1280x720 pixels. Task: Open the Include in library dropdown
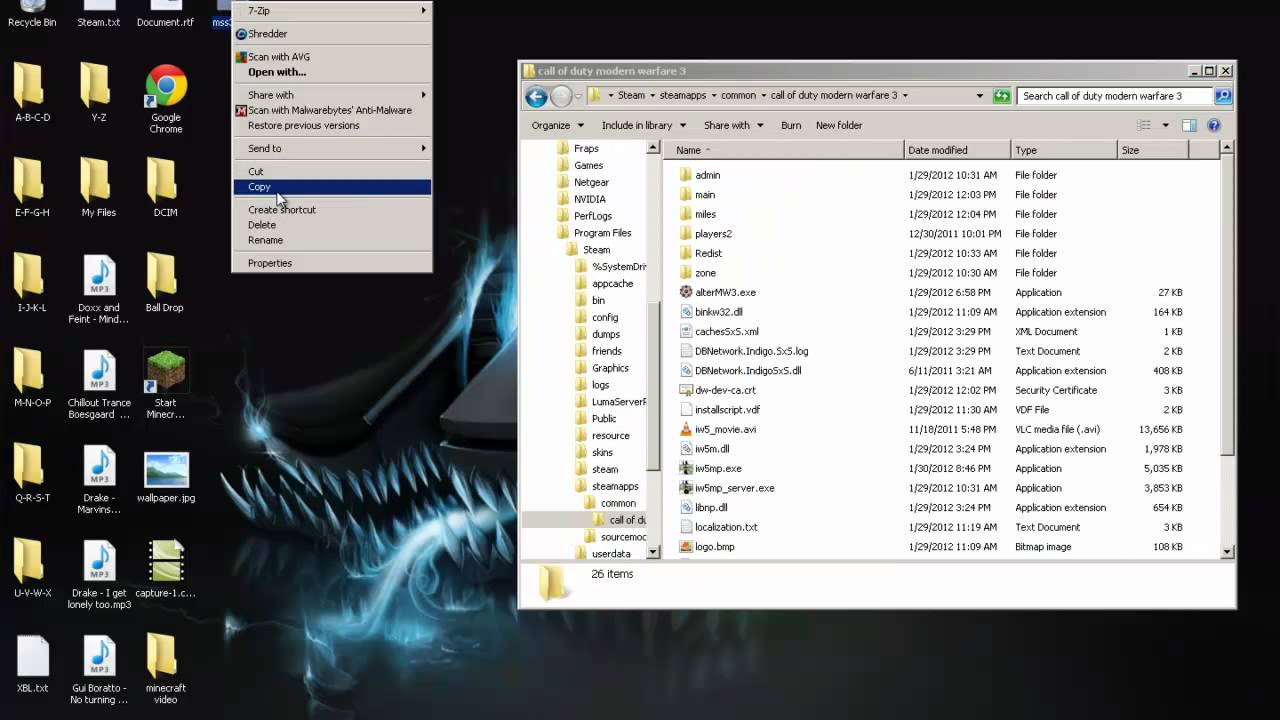(644, 126)
